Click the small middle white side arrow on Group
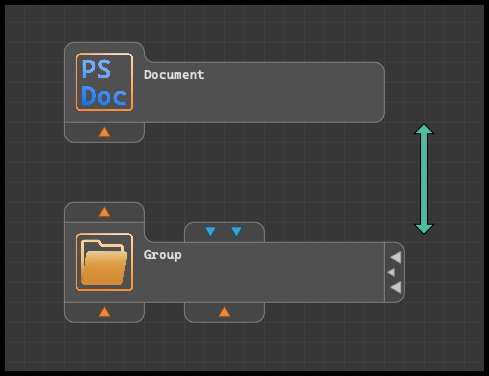Screen dimensions: 489x376 [391, 272]
